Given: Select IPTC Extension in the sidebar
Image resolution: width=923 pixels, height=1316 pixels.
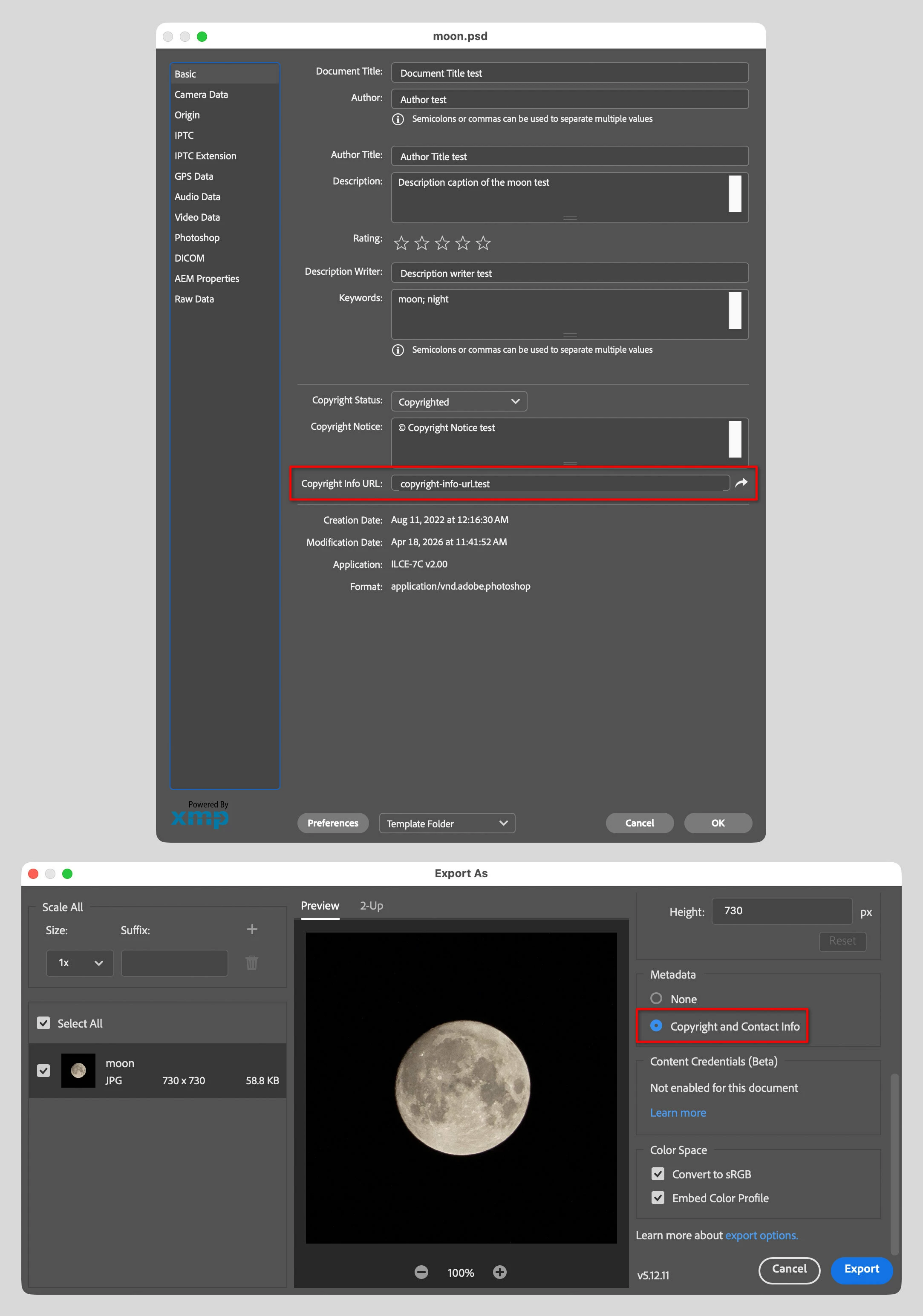Looking at the screenshot, I should (x=205, y=156).
